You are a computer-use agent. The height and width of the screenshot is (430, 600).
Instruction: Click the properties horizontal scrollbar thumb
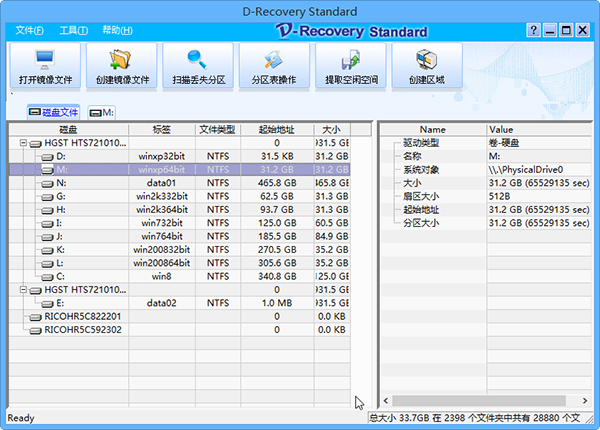tap(479, 401)
